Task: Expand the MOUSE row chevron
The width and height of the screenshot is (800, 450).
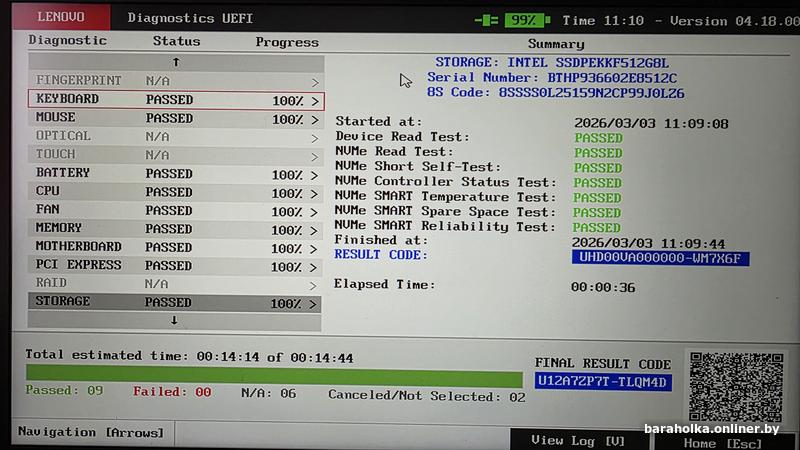Action: click(315, 120)
